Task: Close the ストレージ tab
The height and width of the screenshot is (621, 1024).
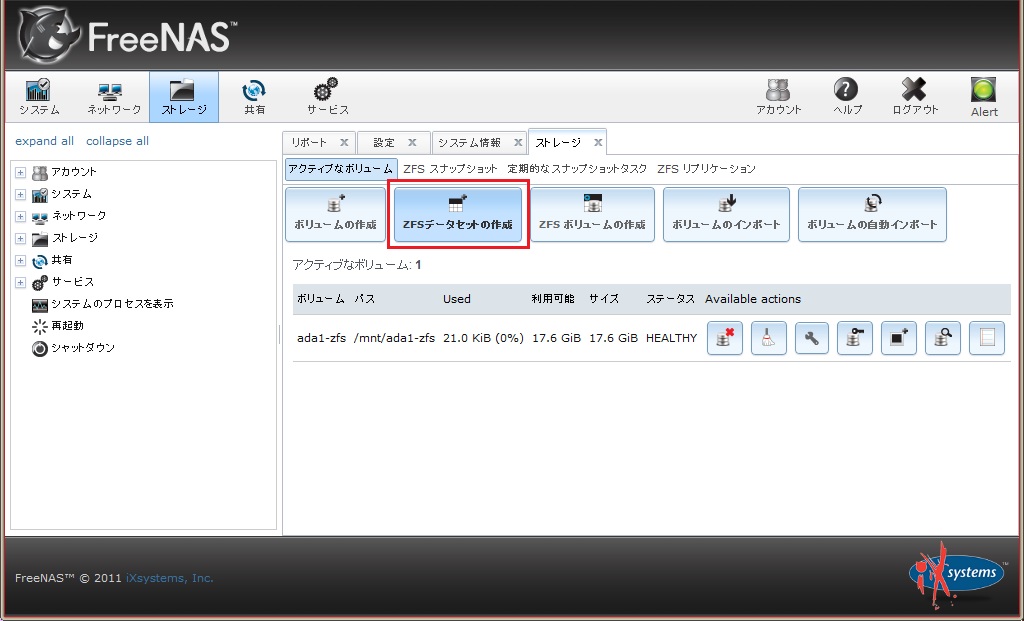Action: (x=598, y=142)
